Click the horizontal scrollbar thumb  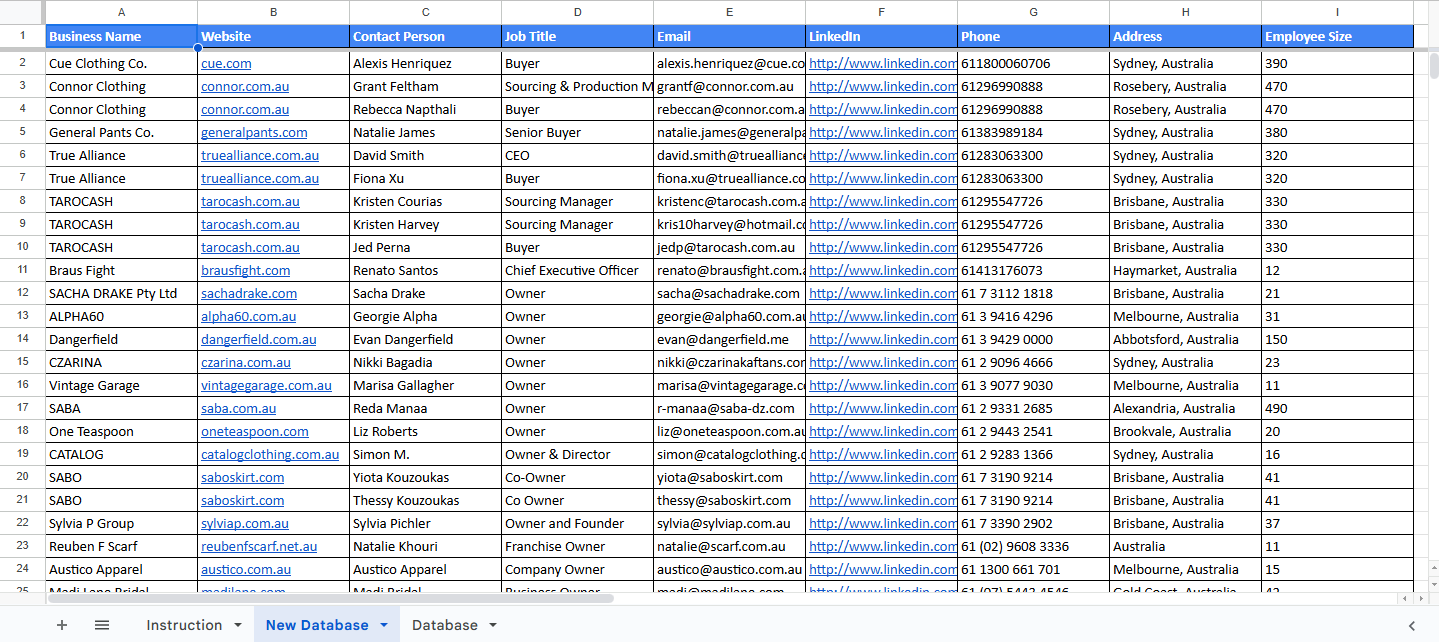[x=330, y=598]
